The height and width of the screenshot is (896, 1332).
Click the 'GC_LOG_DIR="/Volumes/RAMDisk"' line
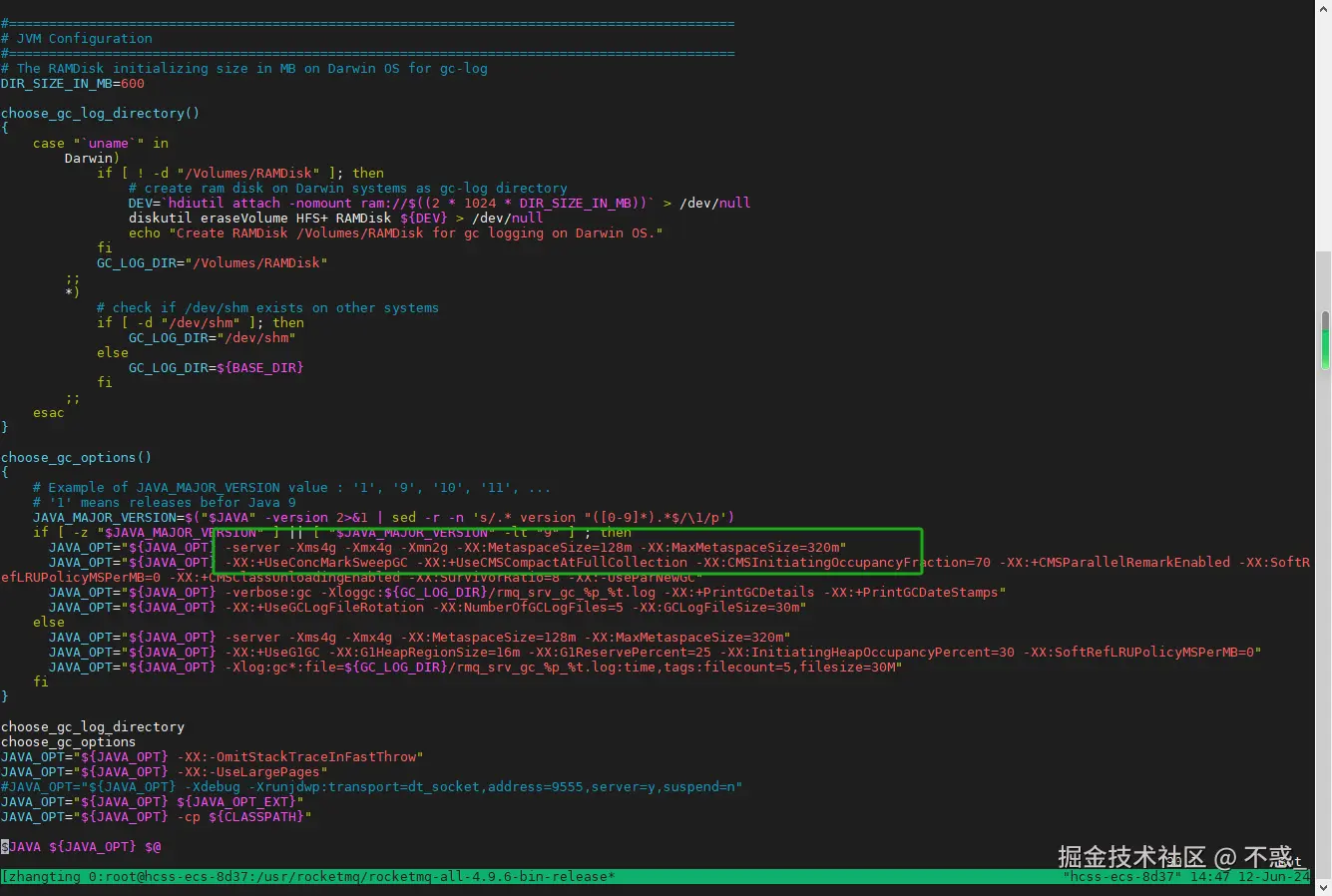pyautogui.click(x=213, y=262)
